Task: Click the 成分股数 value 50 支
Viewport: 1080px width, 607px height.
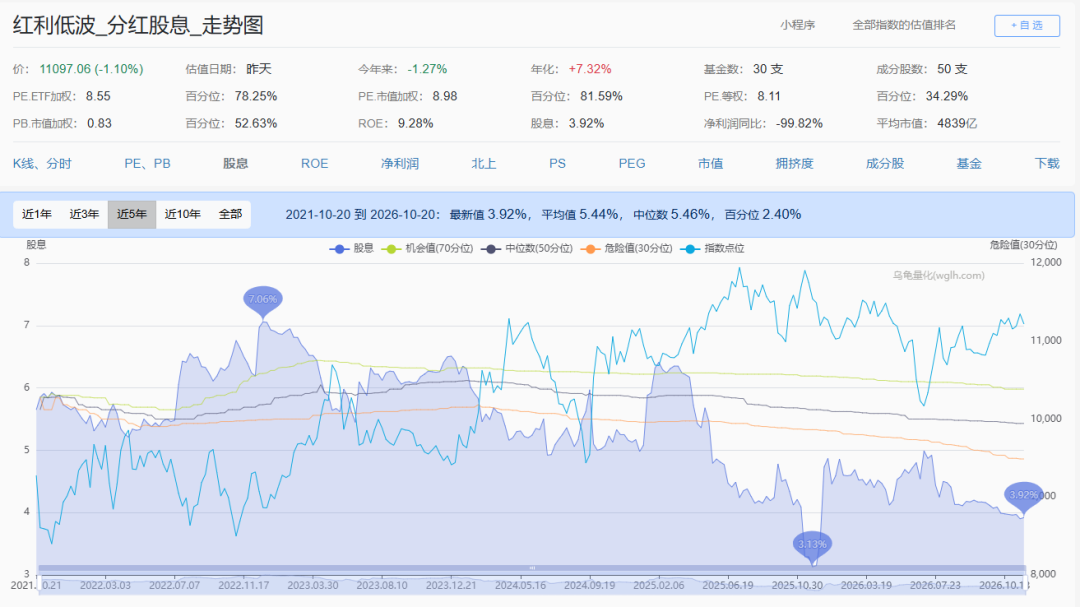Action: pyautogui.click(x=952, y=69)
